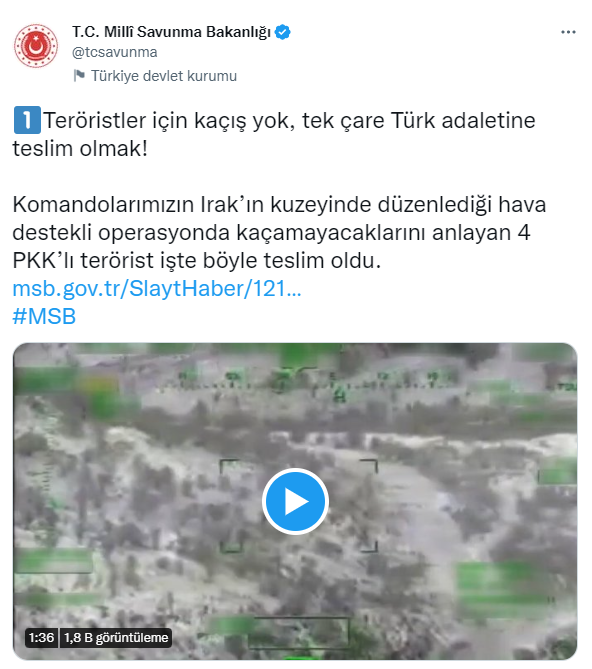Image resolution: width=592 pixels, height=669 pixels.
Task: Click the 1:36 video duration badge
Action: pyautogui.click(x=41, y=637)
